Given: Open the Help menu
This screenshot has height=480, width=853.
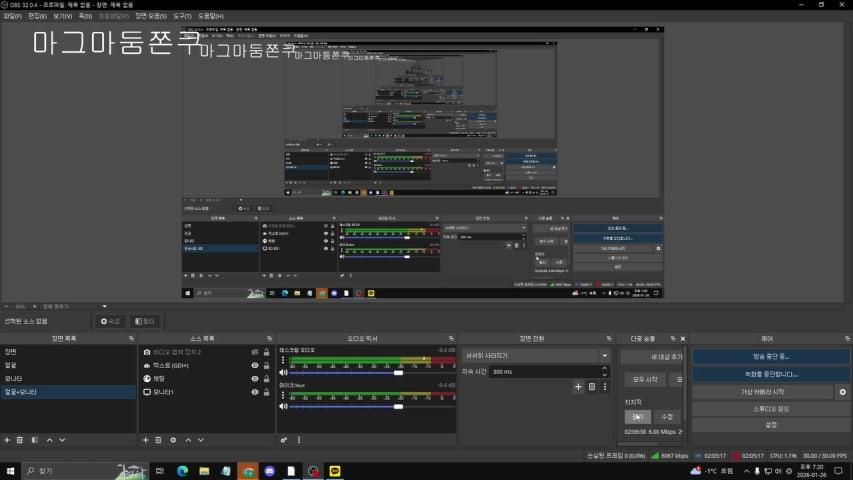Looking at the screenshot, I should click(x=211, y=16).
